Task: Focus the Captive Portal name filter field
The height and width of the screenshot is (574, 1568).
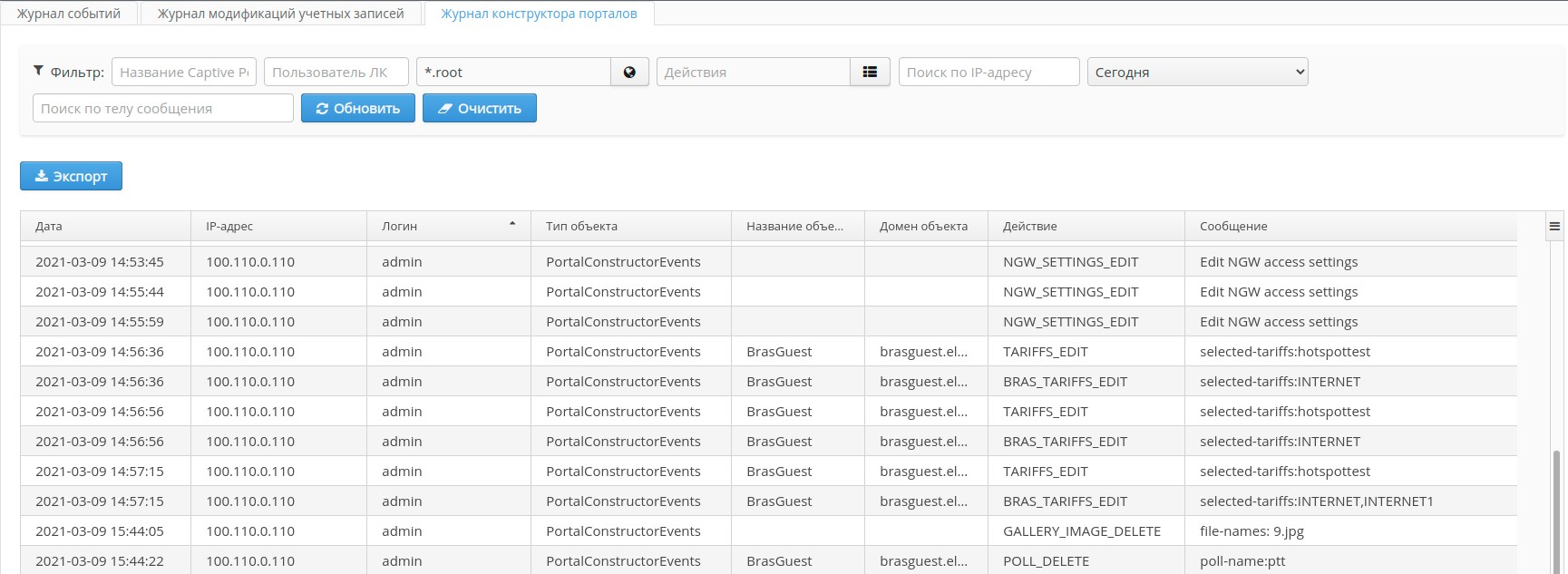Action: [x=184, y=73]
